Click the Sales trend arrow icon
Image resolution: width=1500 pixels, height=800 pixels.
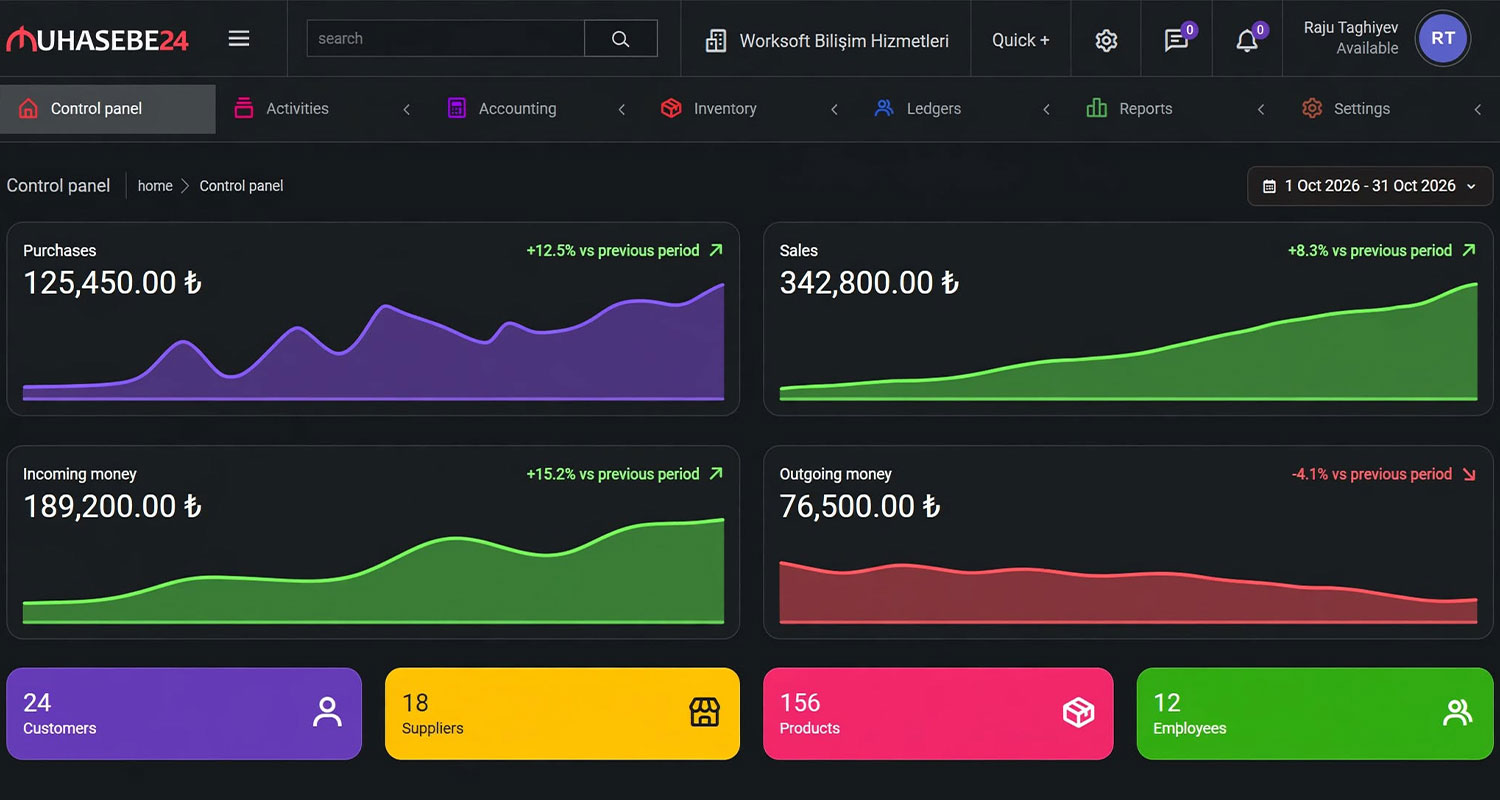1469,250
